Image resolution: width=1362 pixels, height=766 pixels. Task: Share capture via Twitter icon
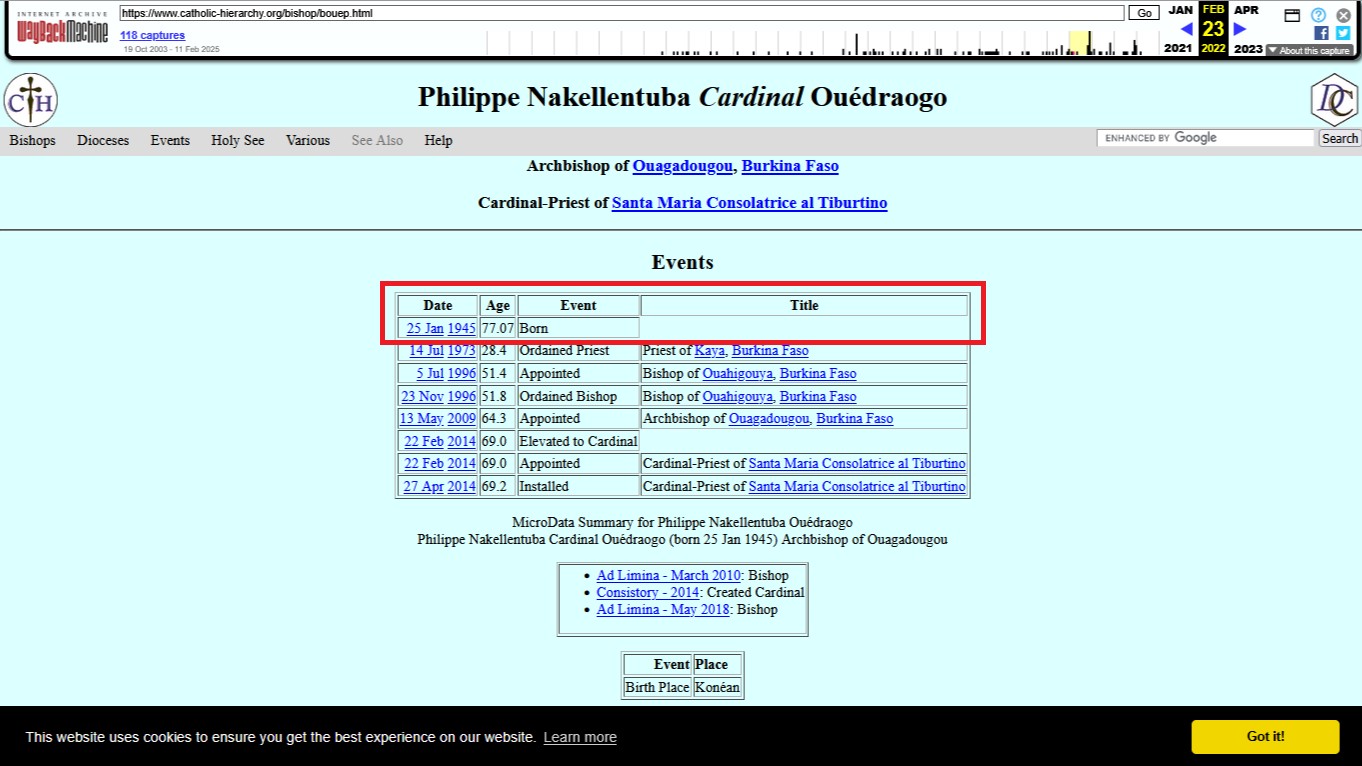[x=1343, y=33]
